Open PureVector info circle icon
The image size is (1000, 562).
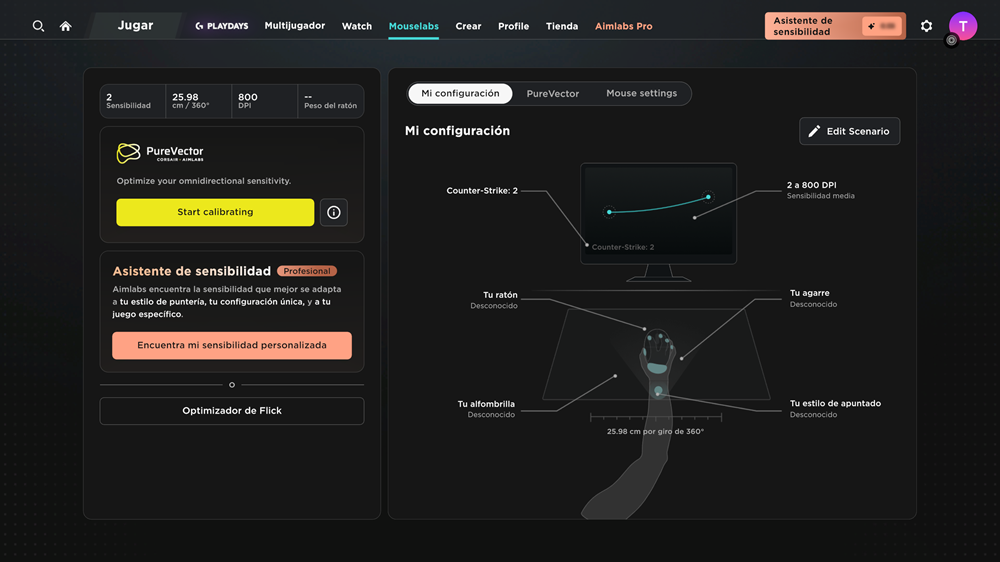pyautogui.click(x=334, y=212)
